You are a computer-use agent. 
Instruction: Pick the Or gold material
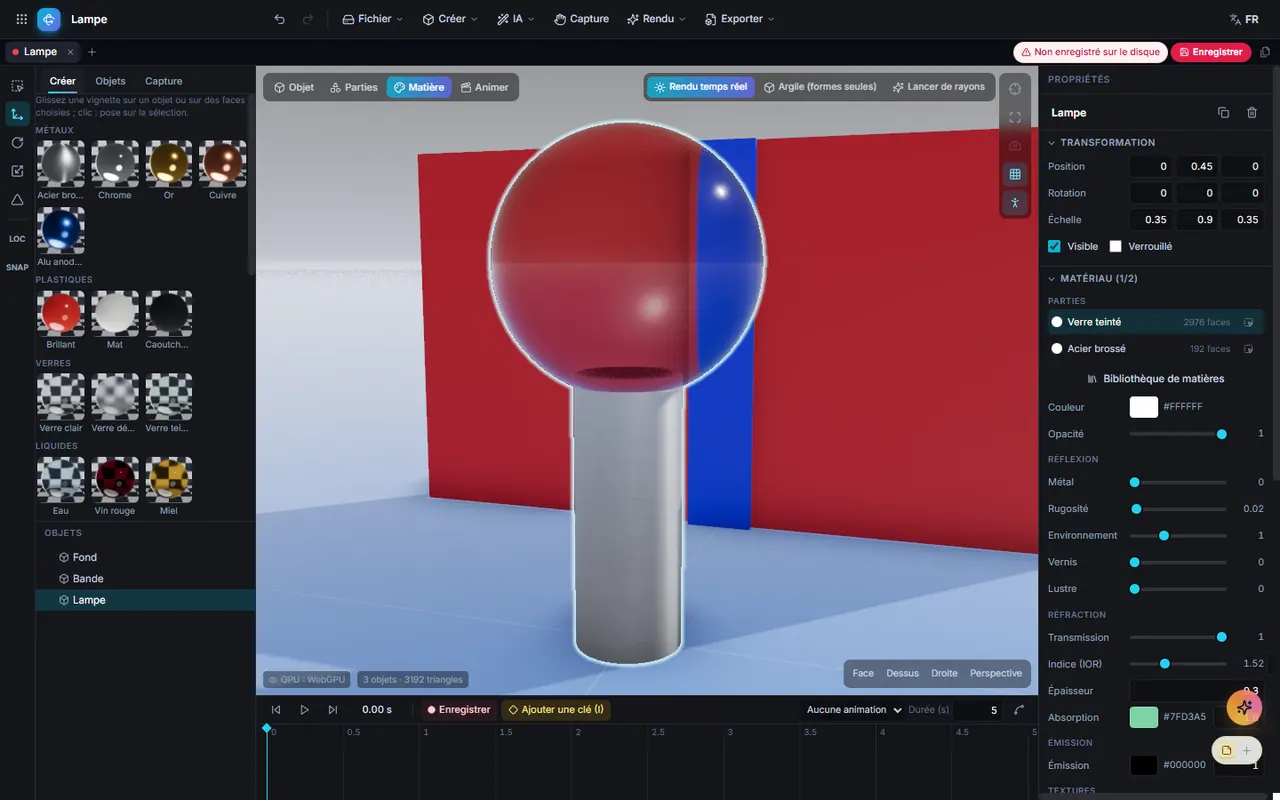tap(169, 162)
